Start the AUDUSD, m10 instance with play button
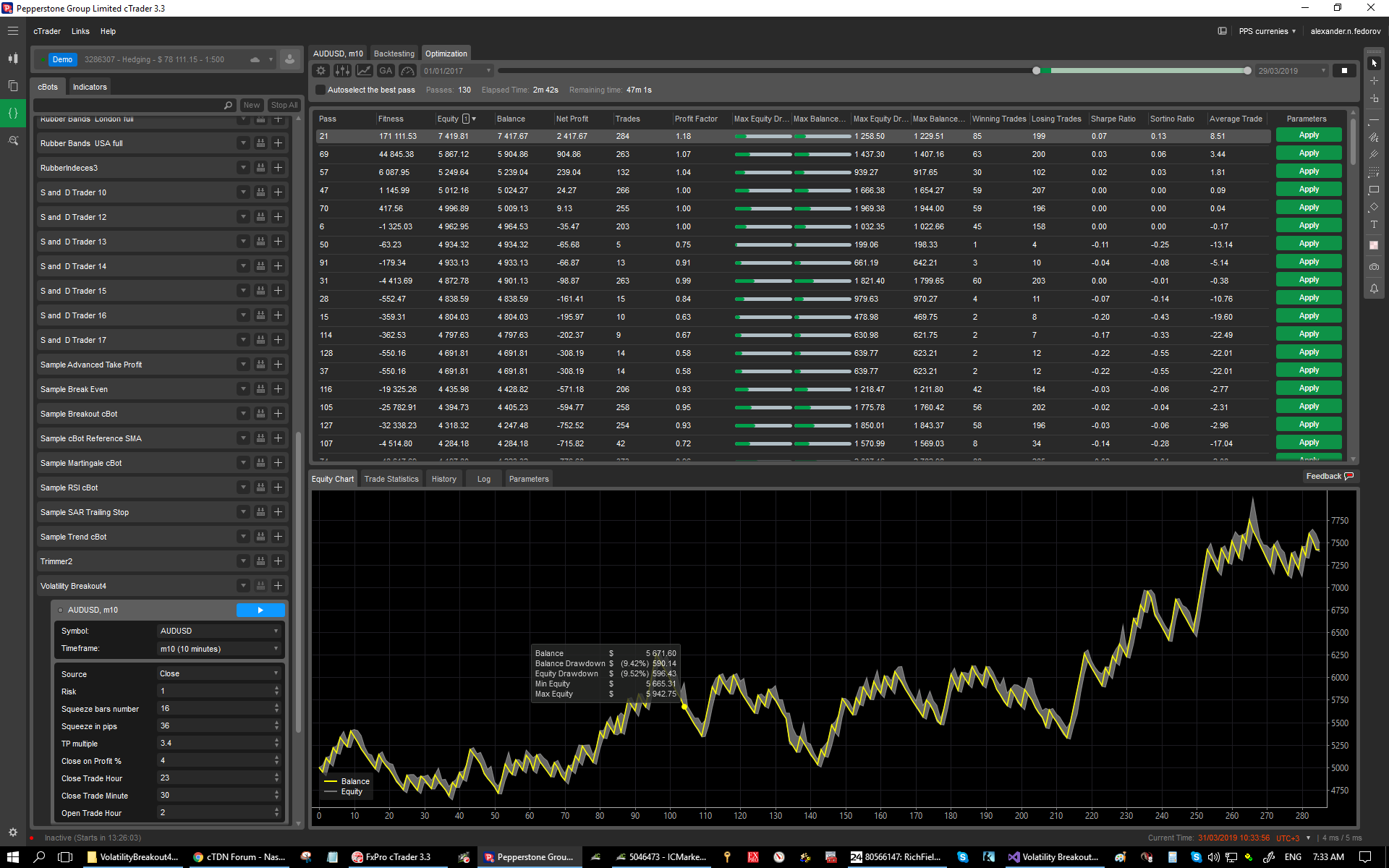This screenshot has width=1389, height=868. coord(260,610)
